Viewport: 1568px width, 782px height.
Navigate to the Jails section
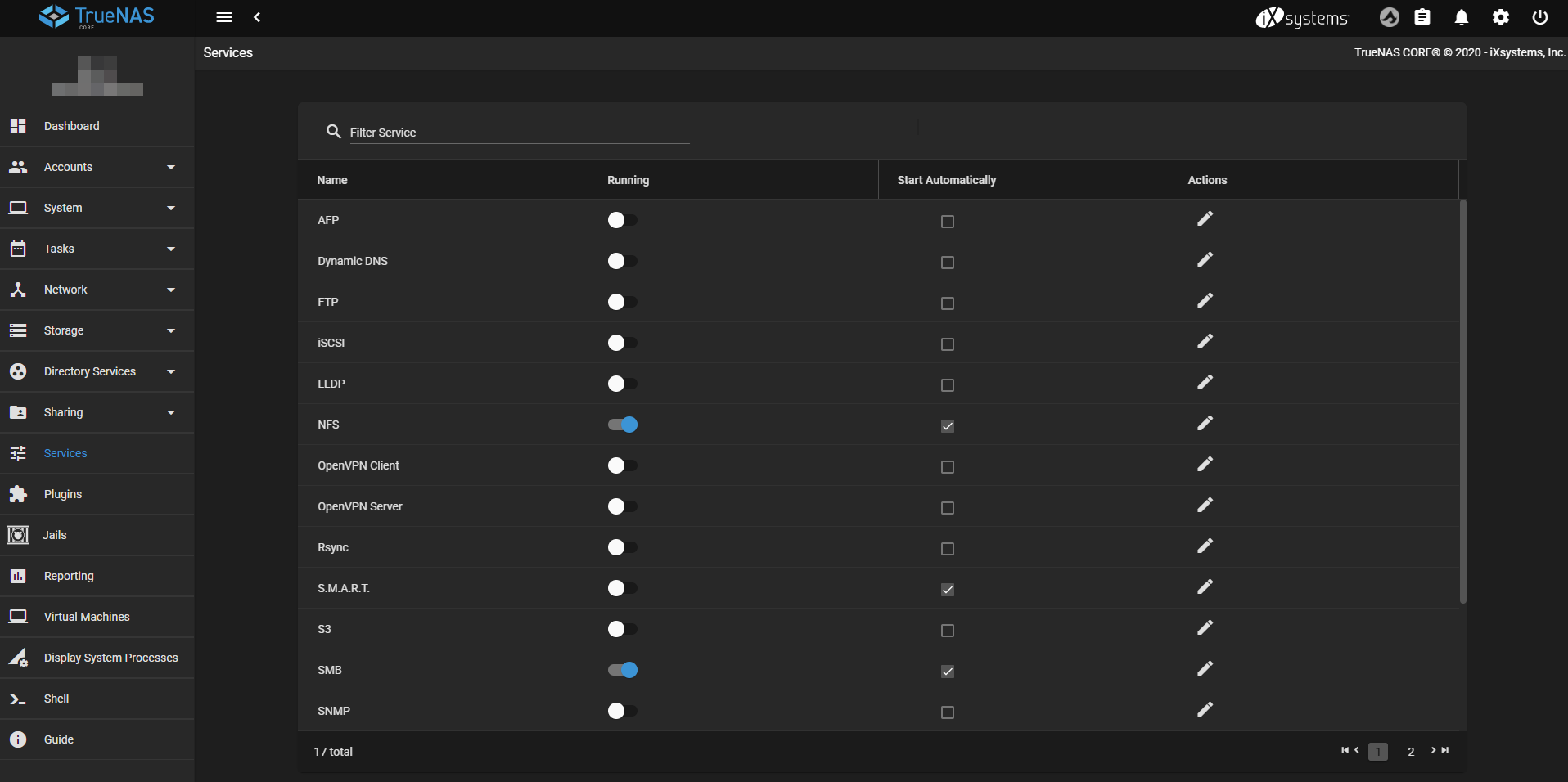pyautogui.click(x=54, y=535)
